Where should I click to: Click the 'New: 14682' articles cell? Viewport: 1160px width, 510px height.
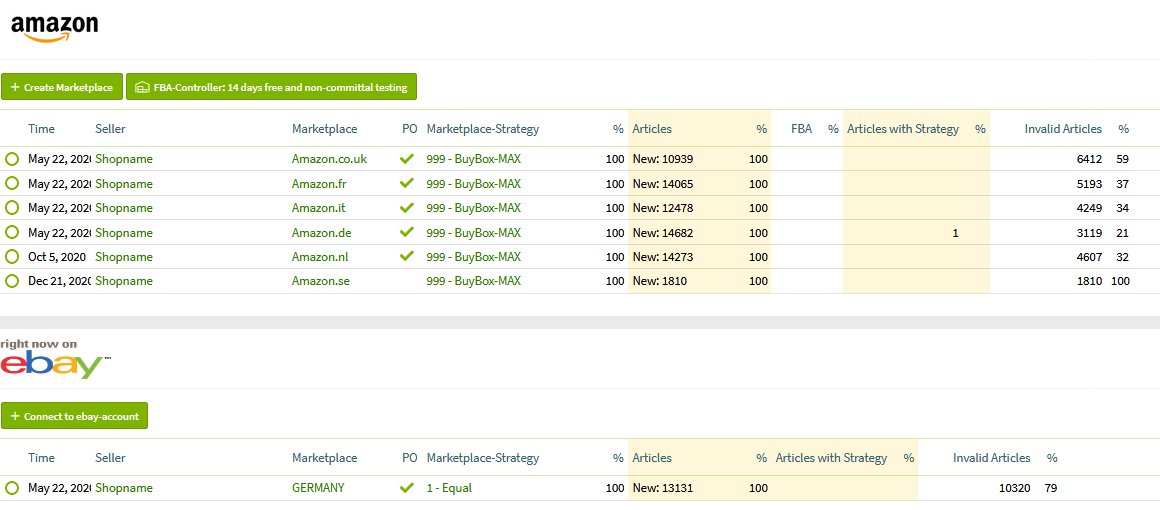click(663, 232)
